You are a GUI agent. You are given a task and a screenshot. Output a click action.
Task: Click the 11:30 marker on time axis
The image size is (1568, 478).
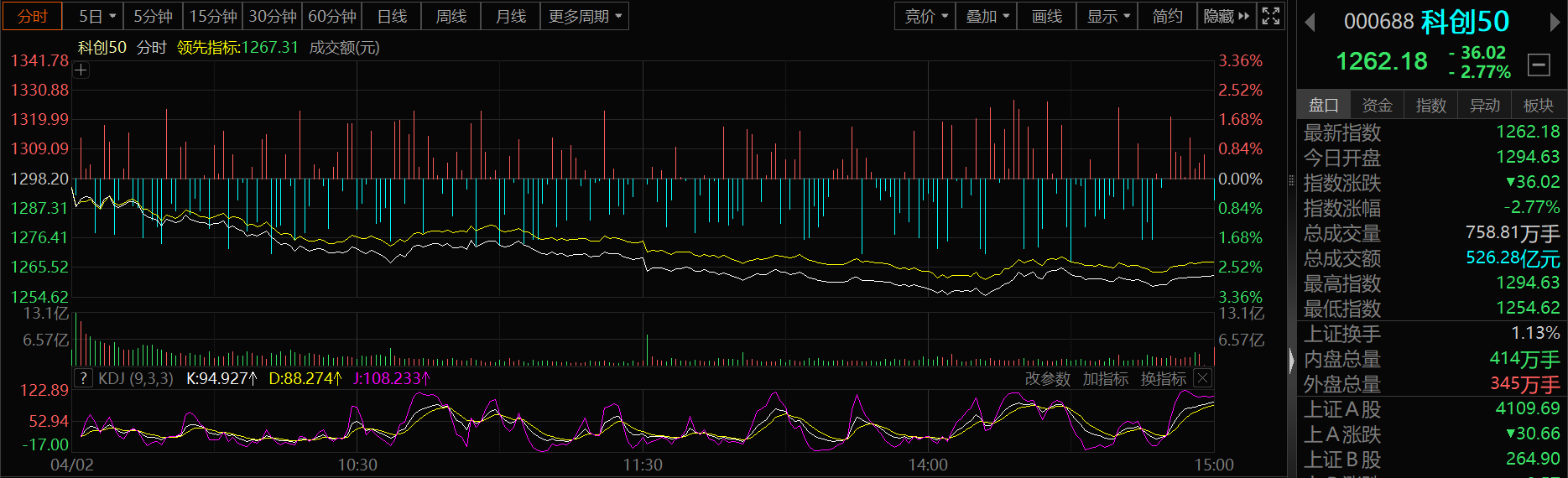click(643, 465)
